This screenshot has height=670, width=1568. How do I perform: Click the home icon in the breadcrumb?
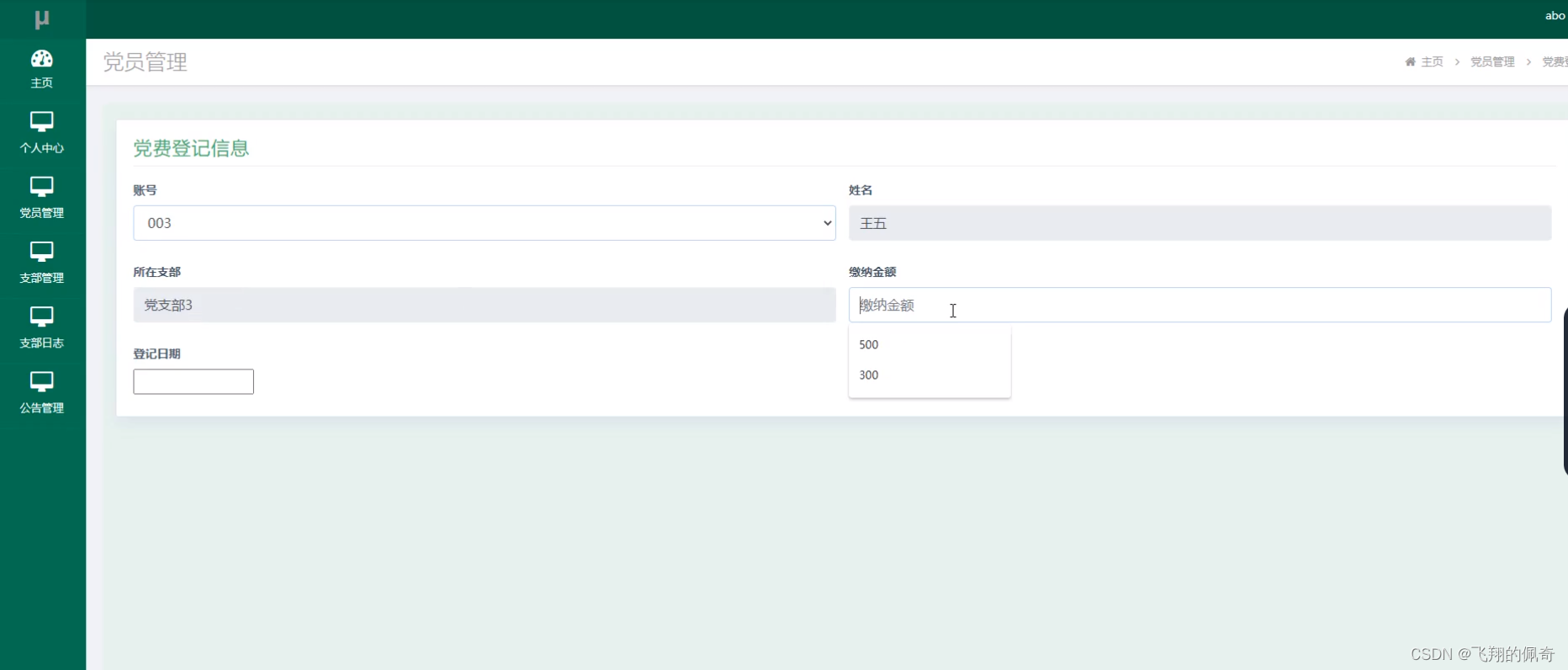[x=1410, y=61]
